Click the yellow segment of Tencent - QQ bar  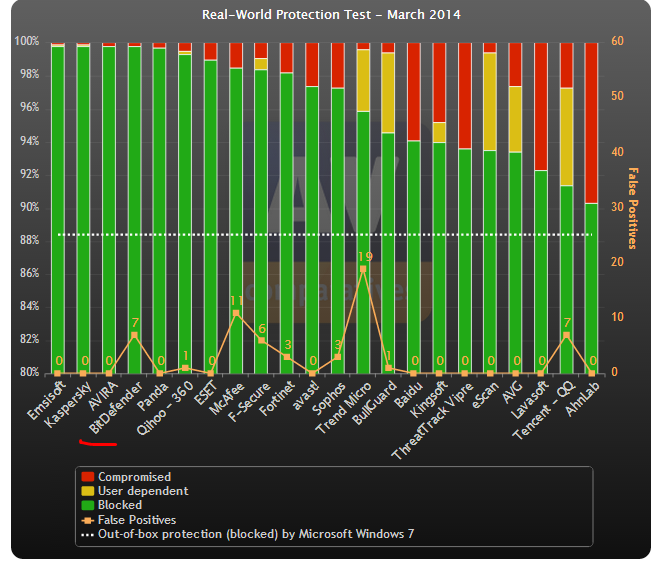click(566, 137)
